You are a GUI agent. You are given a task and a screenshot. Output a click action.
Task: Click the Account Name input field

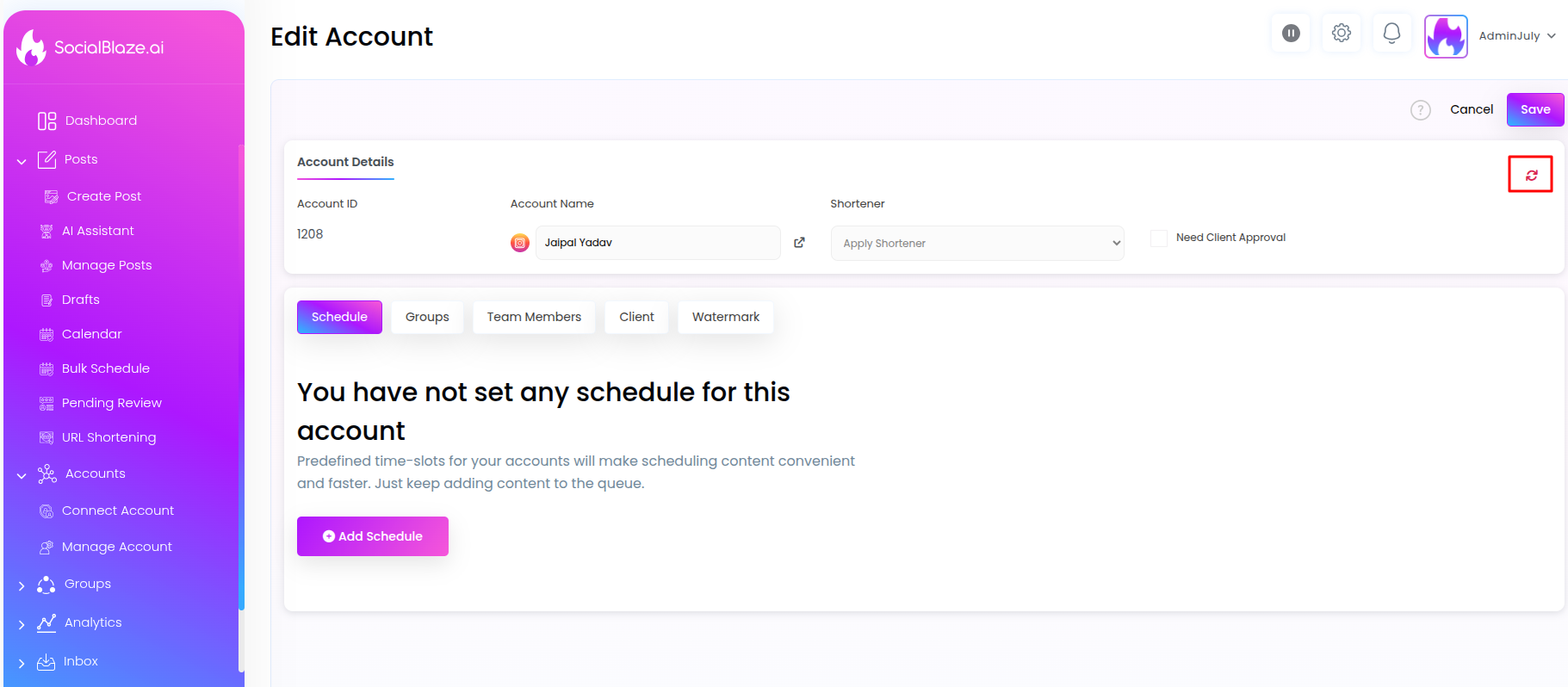(658, 243)
